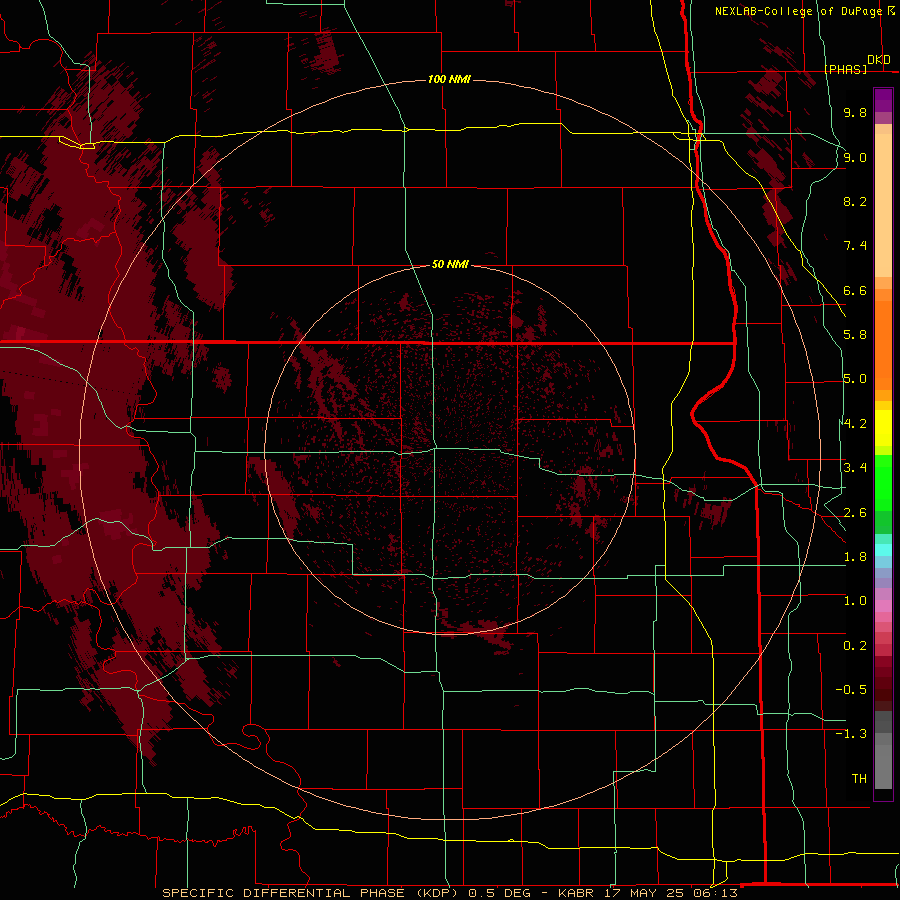Click the 0.2 legend value

(x=855, y=646)
